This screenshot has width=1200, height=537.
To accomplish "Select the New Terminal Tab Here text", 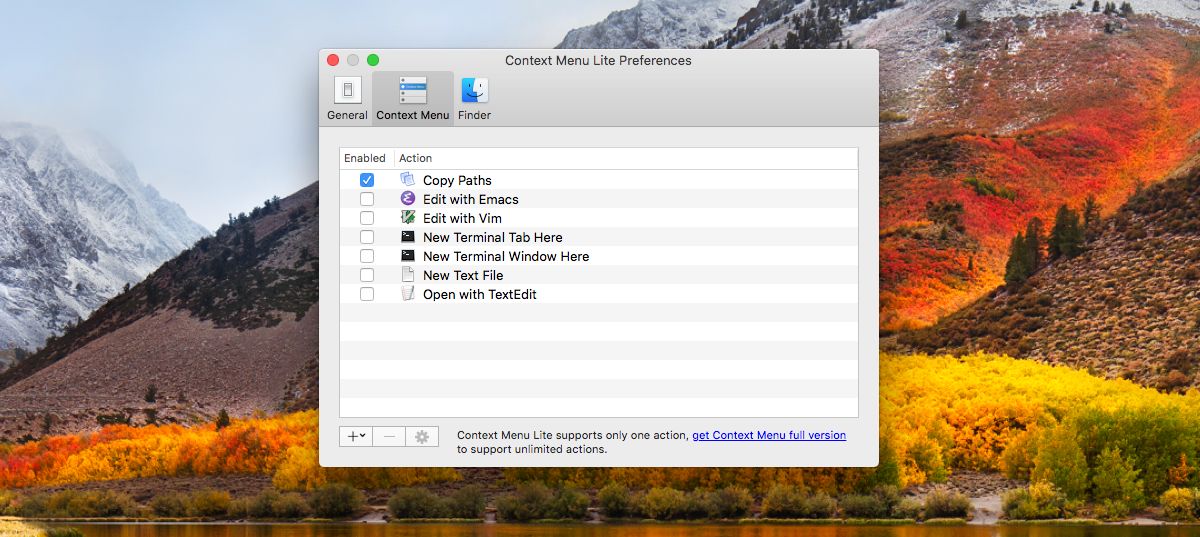I will [493, 238].
